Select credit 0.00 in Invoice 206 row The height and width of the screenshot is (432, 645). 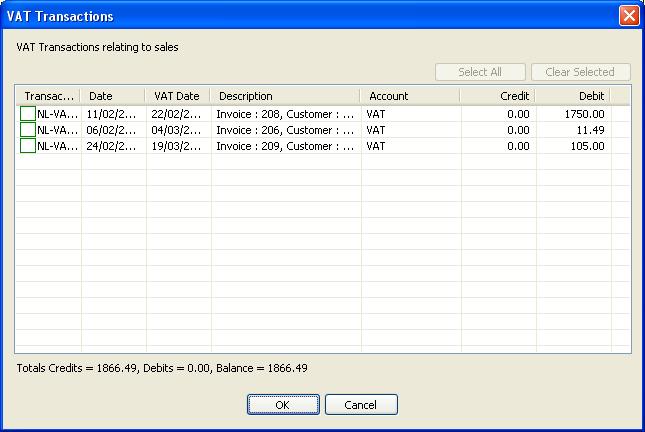tap(499, 130)
